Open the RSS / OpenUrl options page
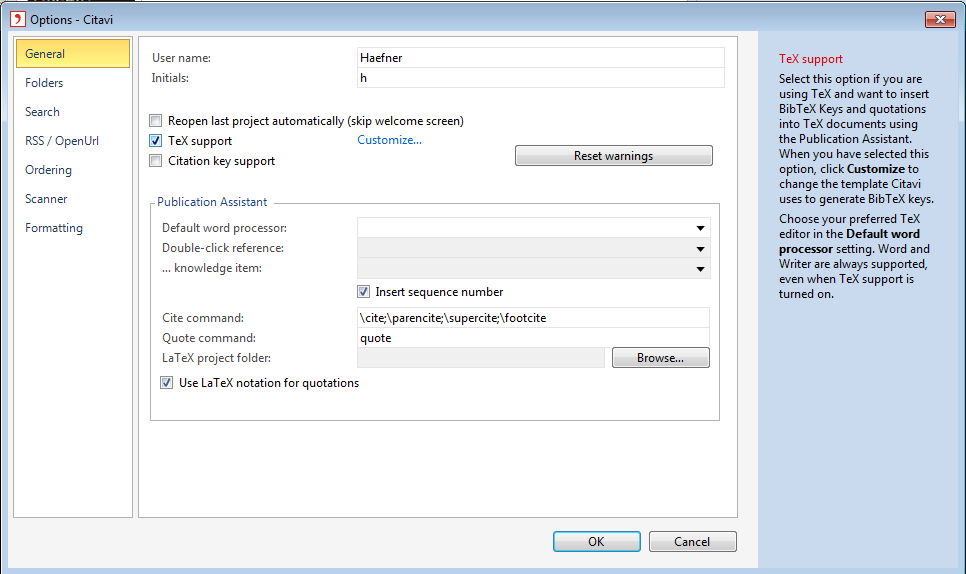The height and width of the screenshot is (574, 966). (62, 140)
